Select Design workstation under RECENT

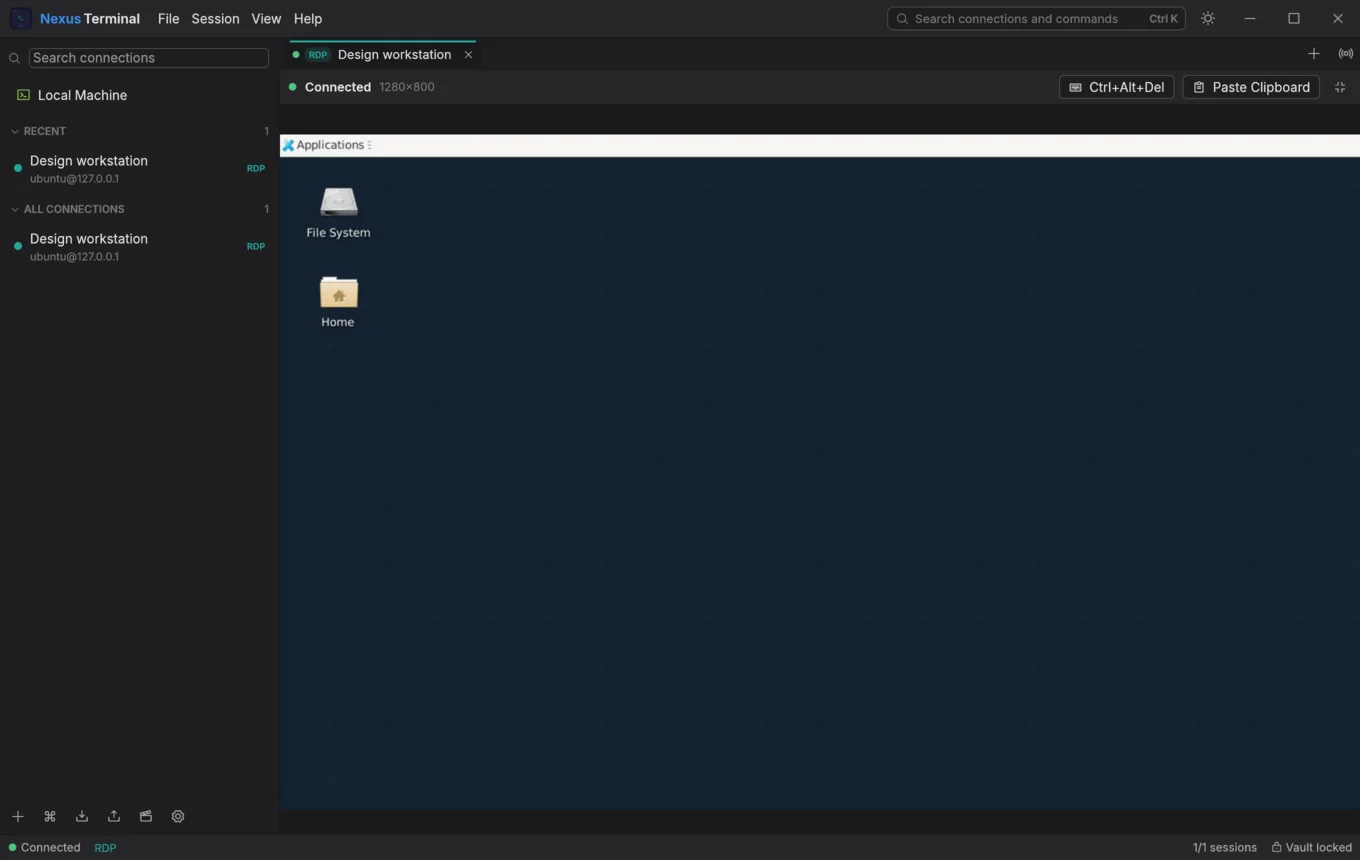click(140, 169)
